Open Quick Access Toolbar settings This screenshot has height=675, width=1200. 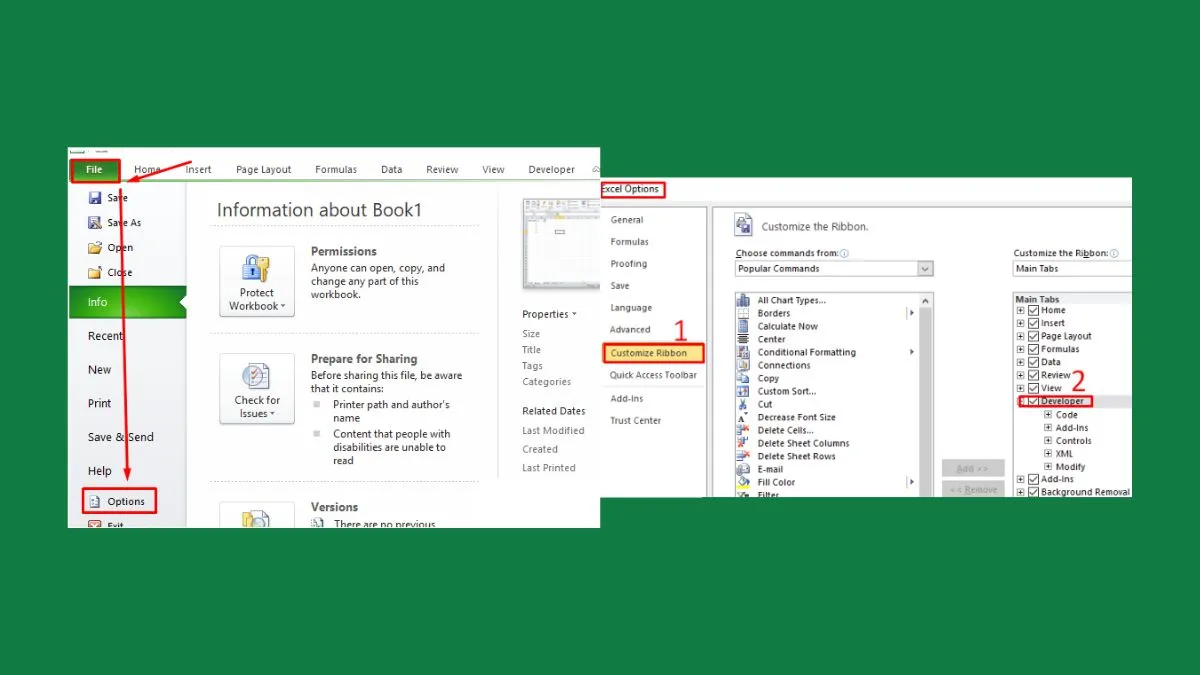click(x=653, y=375)
